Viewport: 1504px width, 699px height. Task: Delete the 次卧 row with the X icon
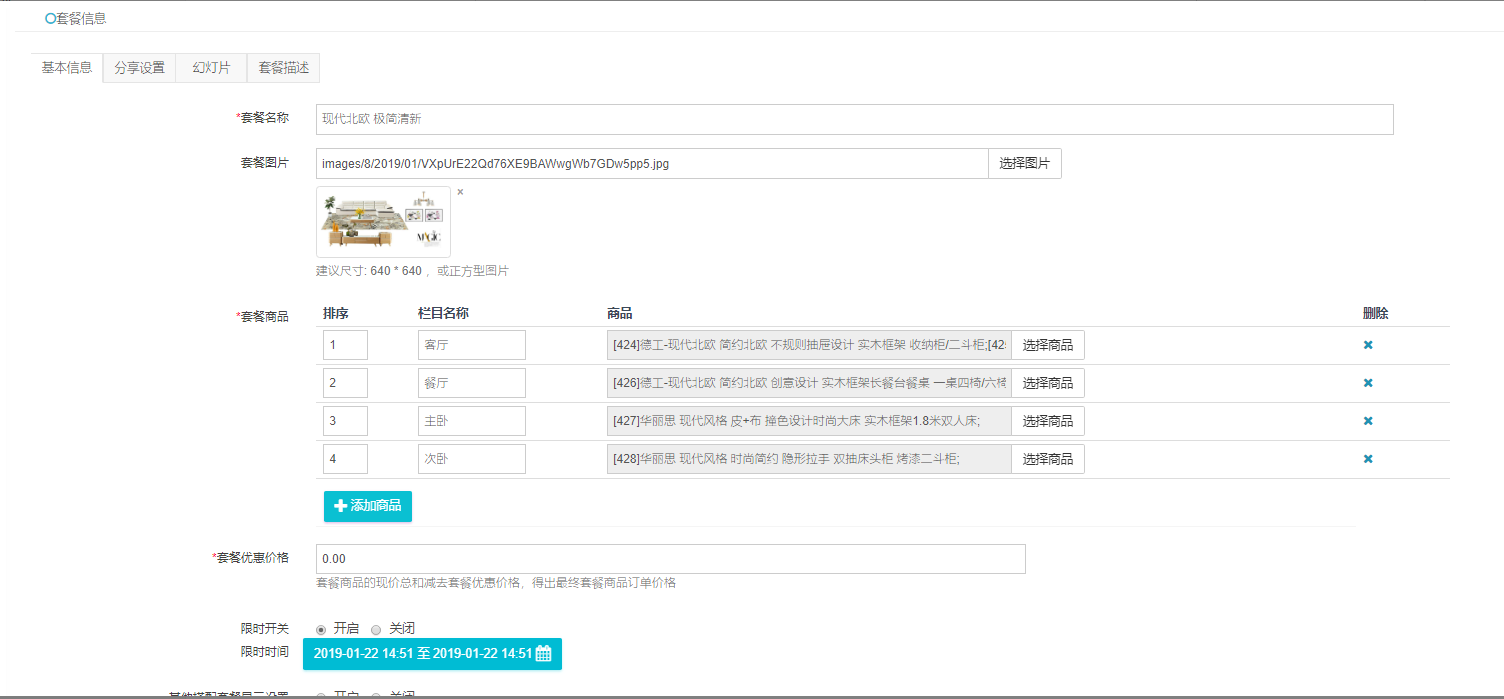pyautogui.click(x=1368, y=459)
